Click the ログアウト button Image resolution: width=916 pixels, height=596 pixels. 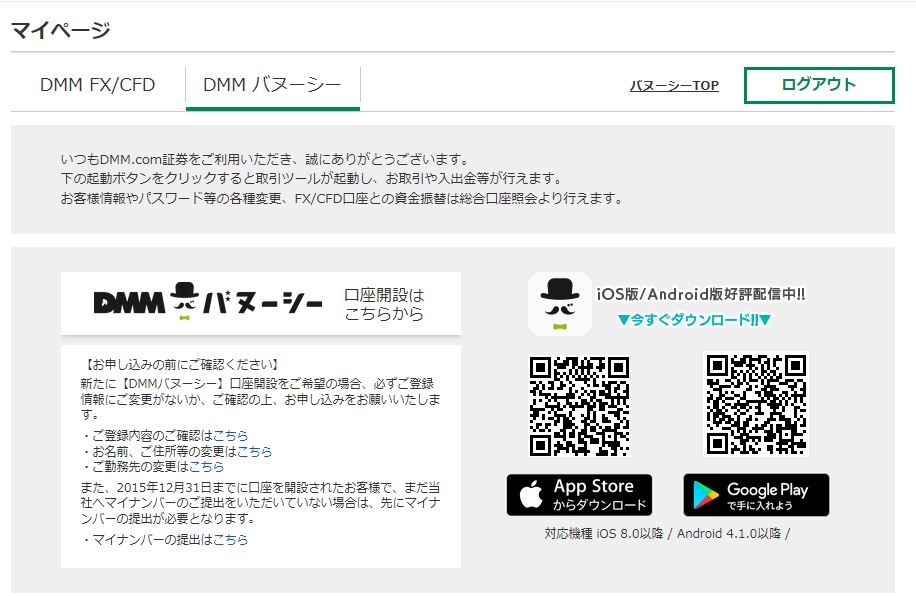point(819,85)
